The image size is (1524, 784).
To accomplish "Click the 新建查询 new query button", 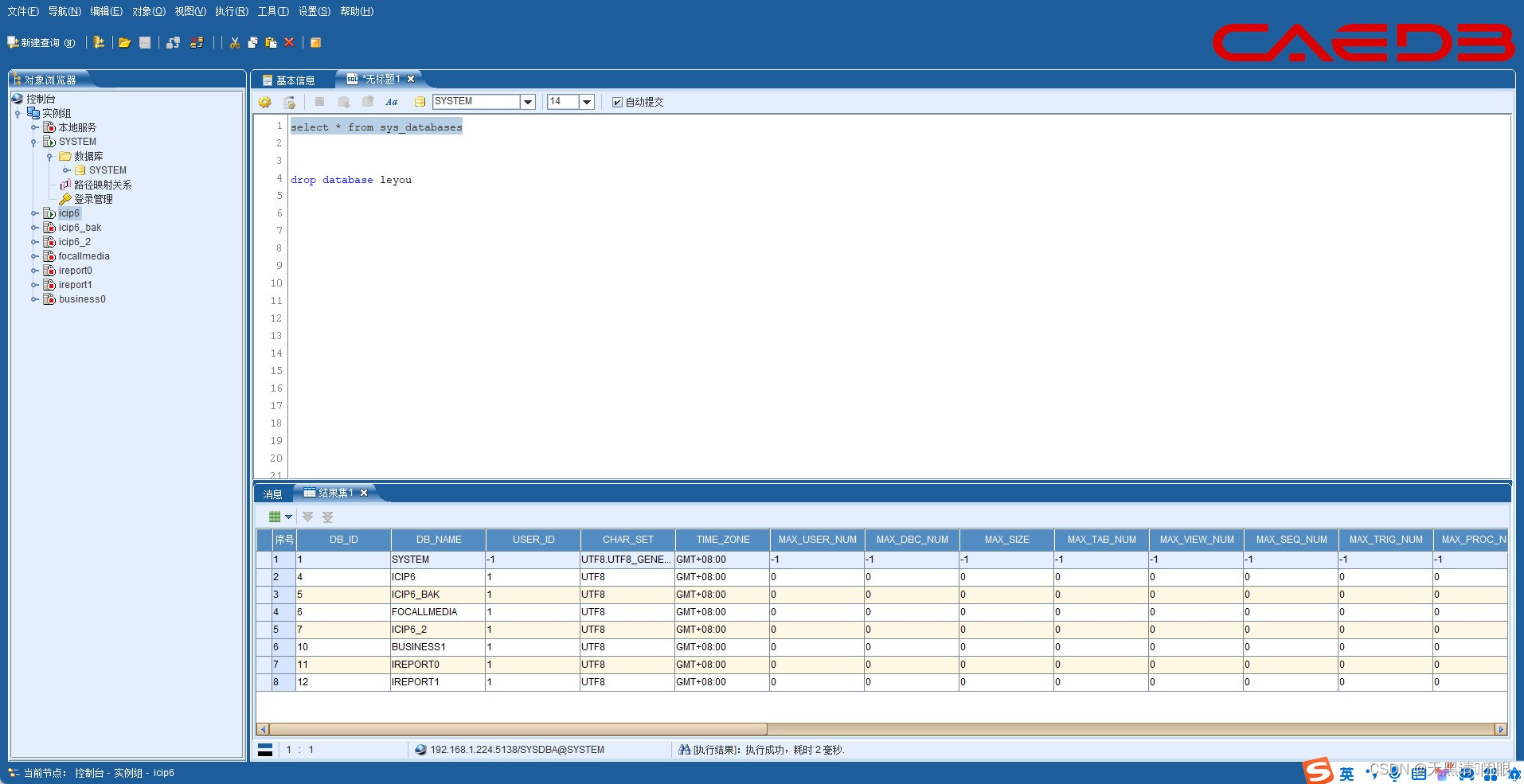I will tap(41, 42).
